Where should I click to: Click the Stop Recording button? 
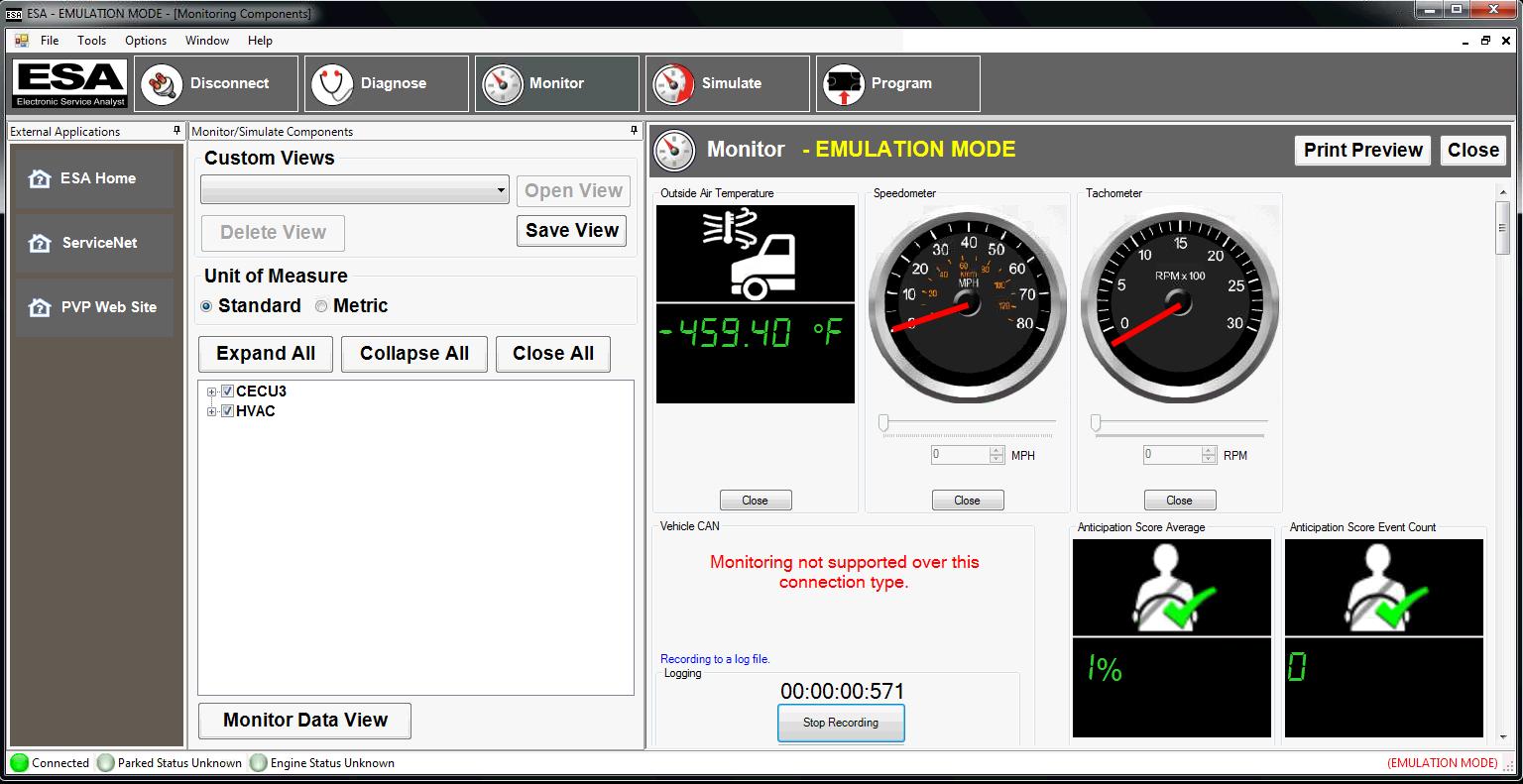tap(841, 723)
